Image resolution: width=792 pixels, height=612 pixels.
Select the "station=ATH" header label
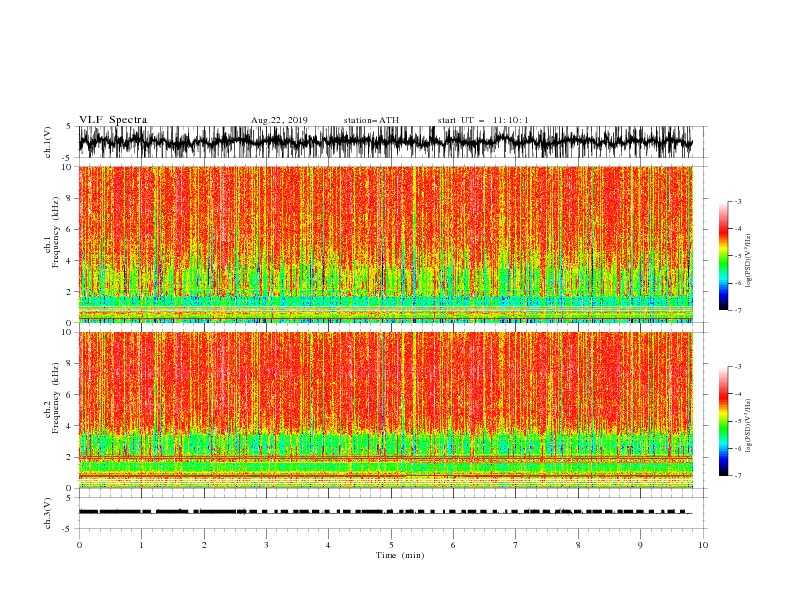(371, 120)
